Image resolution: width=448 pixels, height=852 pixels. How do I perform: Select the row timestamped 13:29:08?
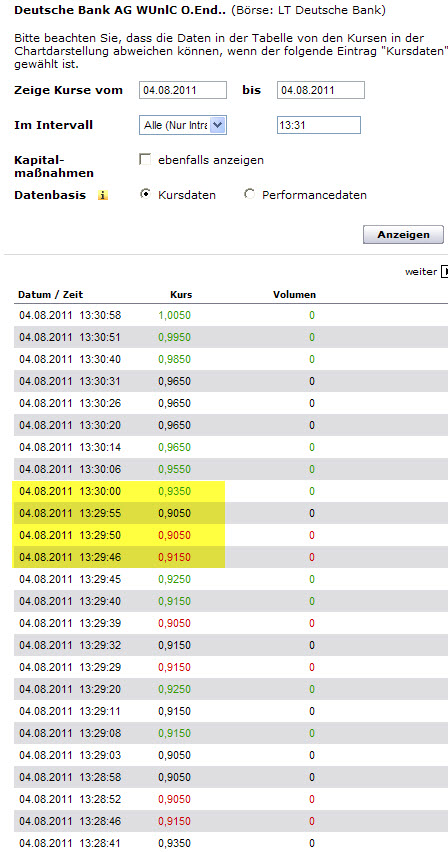(231, 734)
